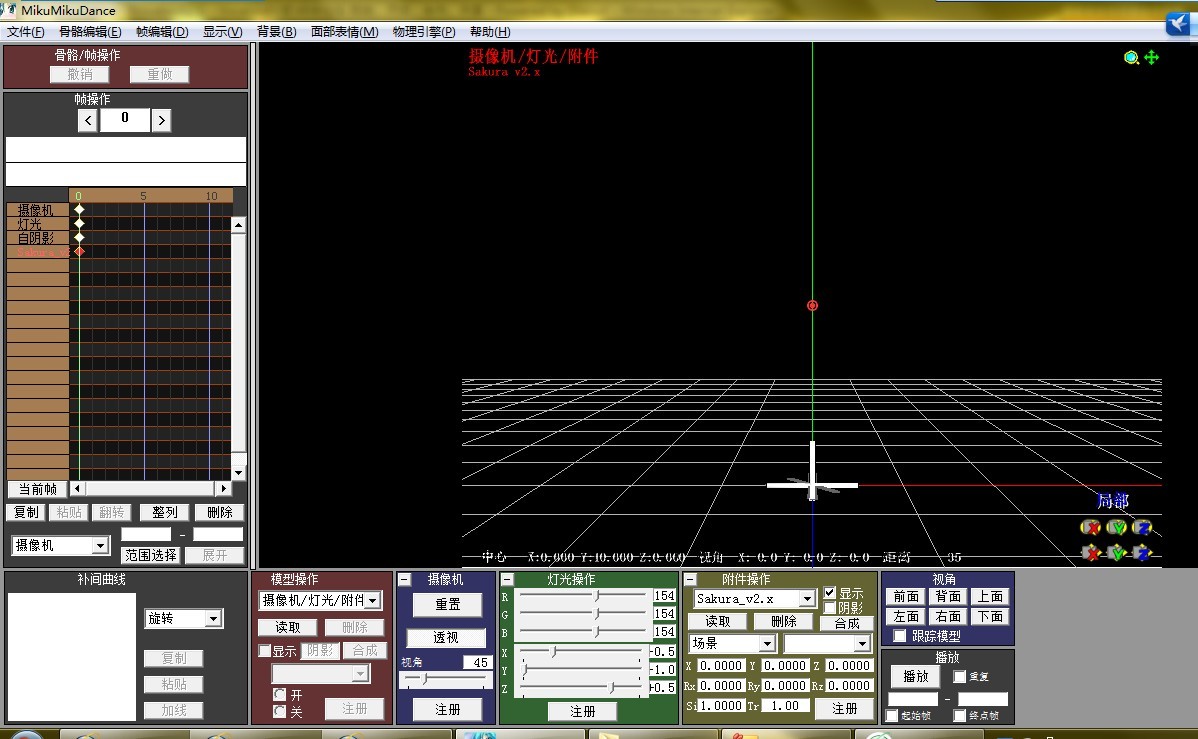
Task: Check the 显示 checkbox in 模型操作 panel
Action: [x=265, y=651]
